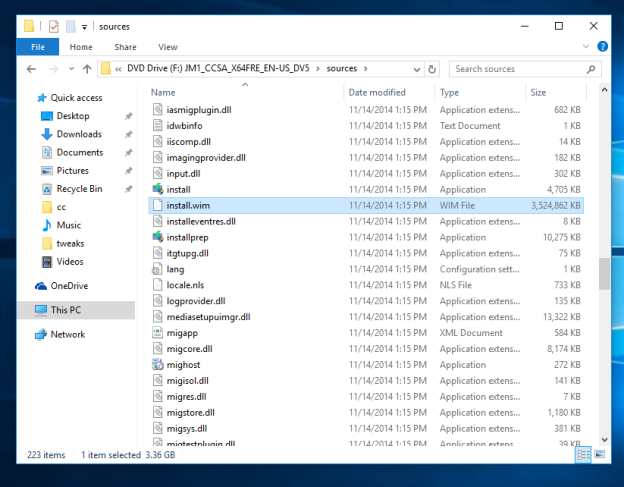Click the back navigation arrow
Screen dimensions: 624x487
click(x=31, y=69)
